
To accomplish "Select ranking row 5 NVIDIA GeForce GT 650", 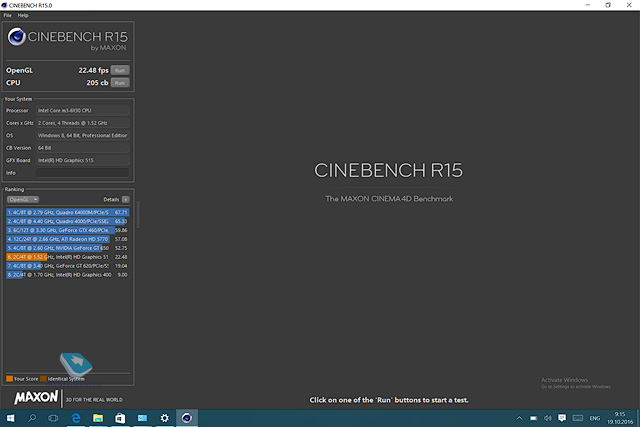I will pyautogui.click(x=67, y=248).
